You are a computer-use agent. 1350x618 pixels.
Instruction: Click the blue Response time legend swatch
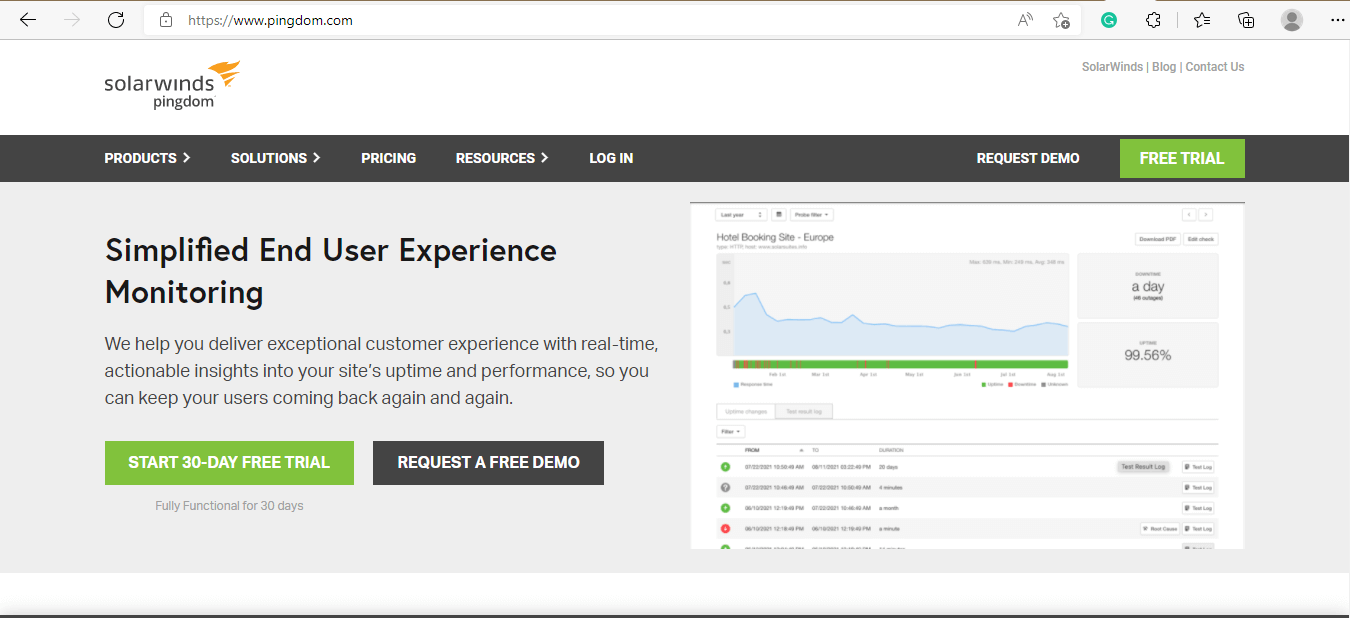coord(736,384)
